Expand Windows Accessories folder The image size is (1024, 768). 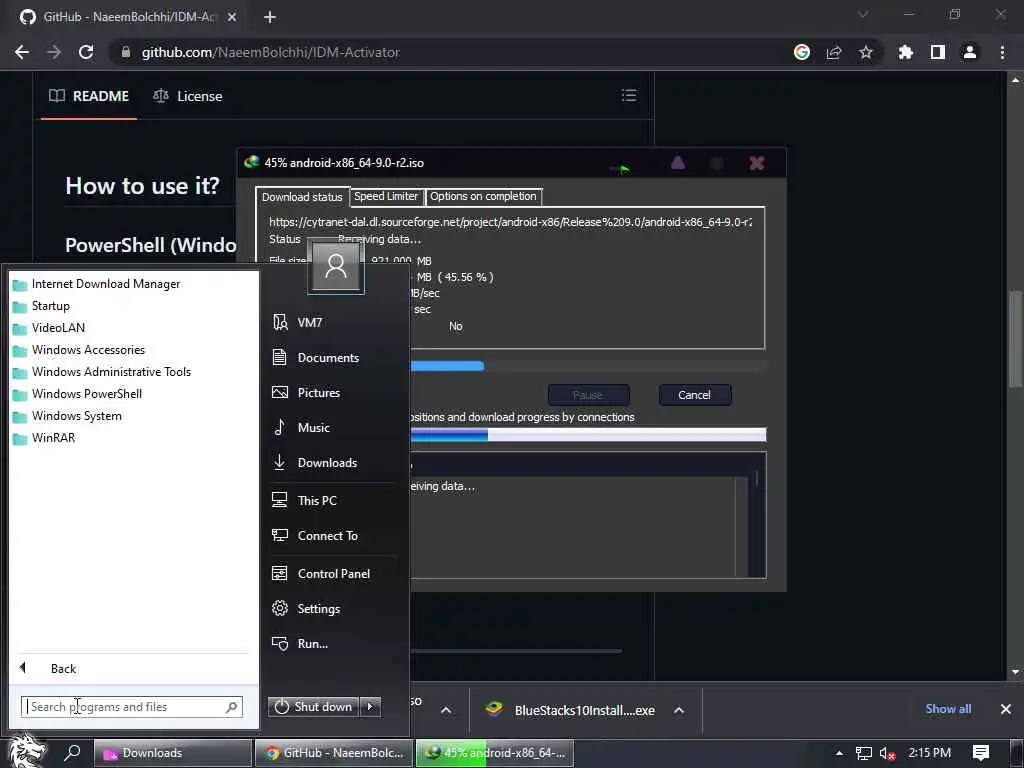(88, 350)
